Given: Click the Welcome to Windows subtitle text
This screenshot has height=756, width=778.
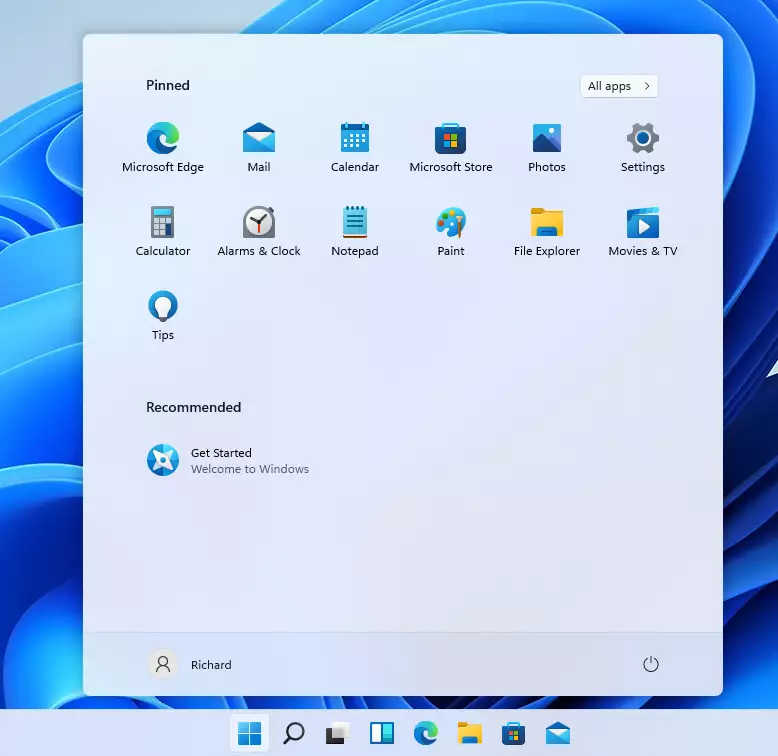Looking at the screenshot, I should pyautogui.click(x=250, y=469).
